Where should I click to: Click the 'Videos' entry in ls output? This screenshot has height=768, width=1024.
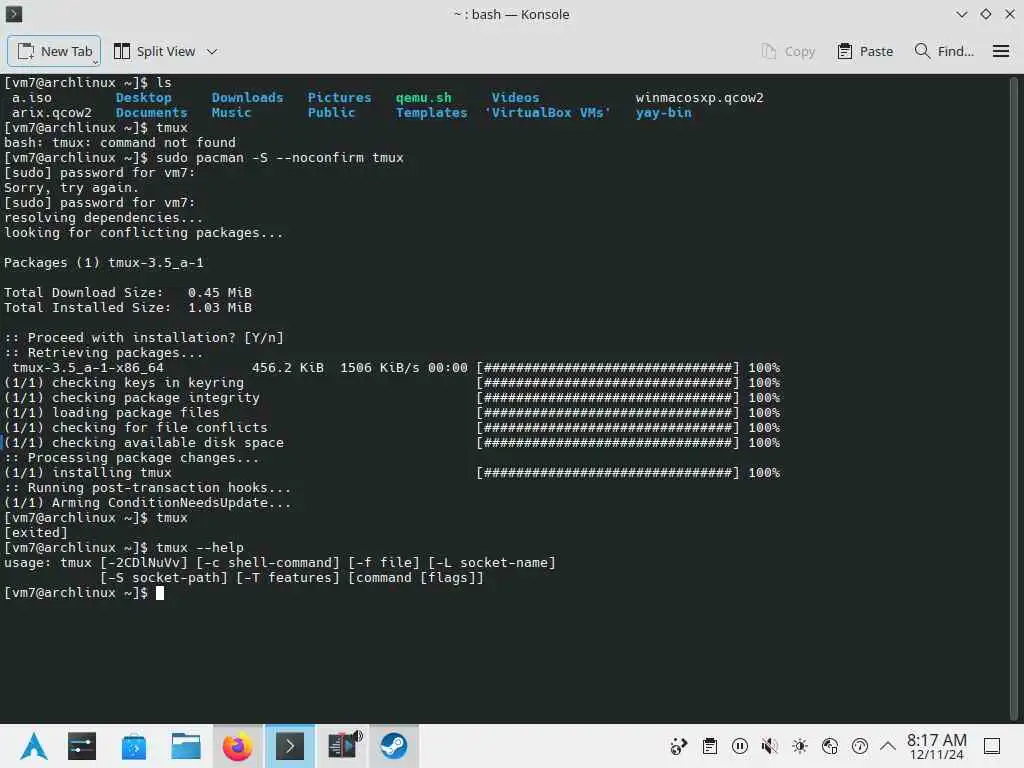(x=516, y=97)
